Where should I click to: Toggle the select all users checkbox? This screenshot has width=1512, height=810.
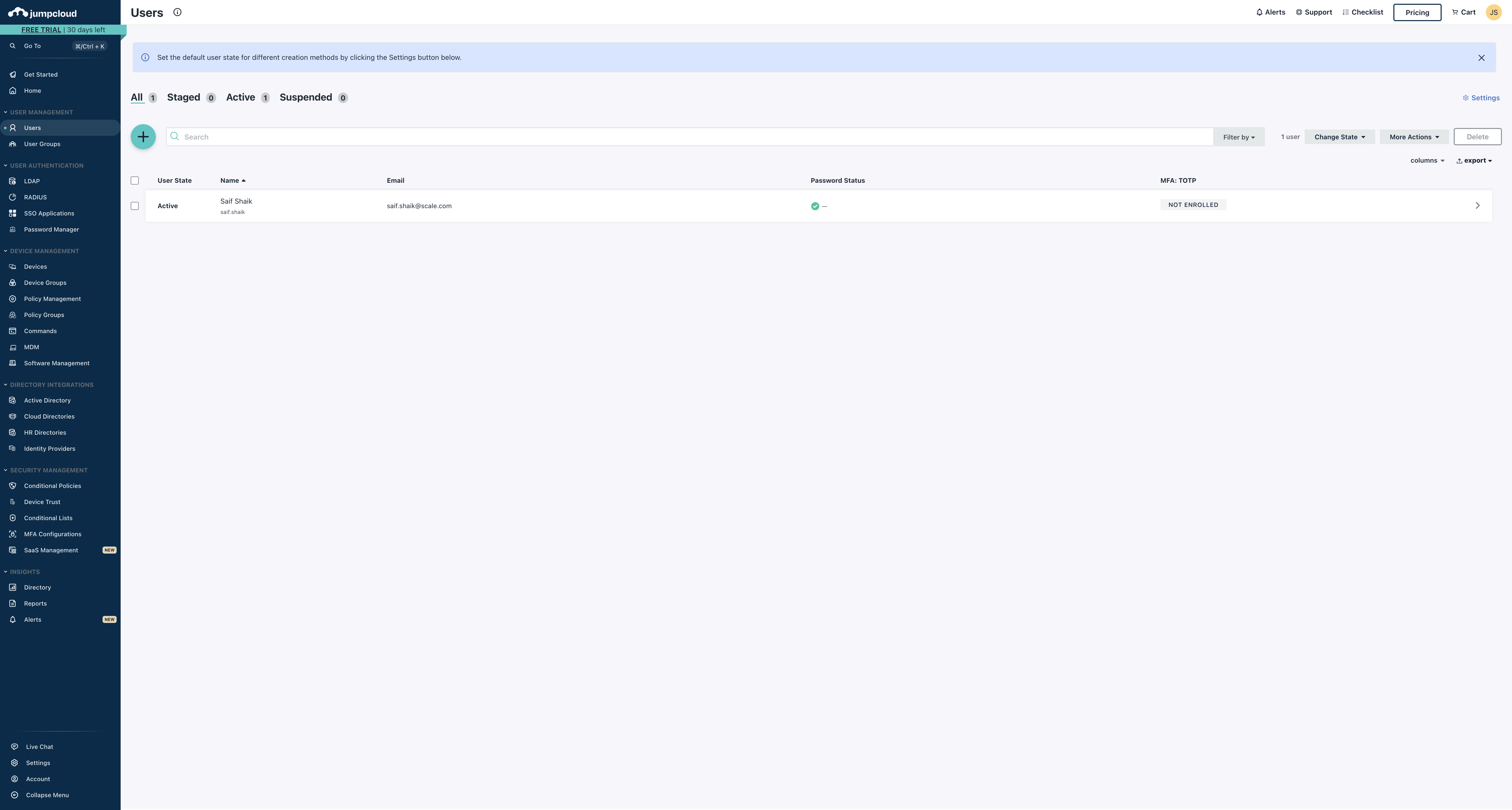(x=134, y=180)
